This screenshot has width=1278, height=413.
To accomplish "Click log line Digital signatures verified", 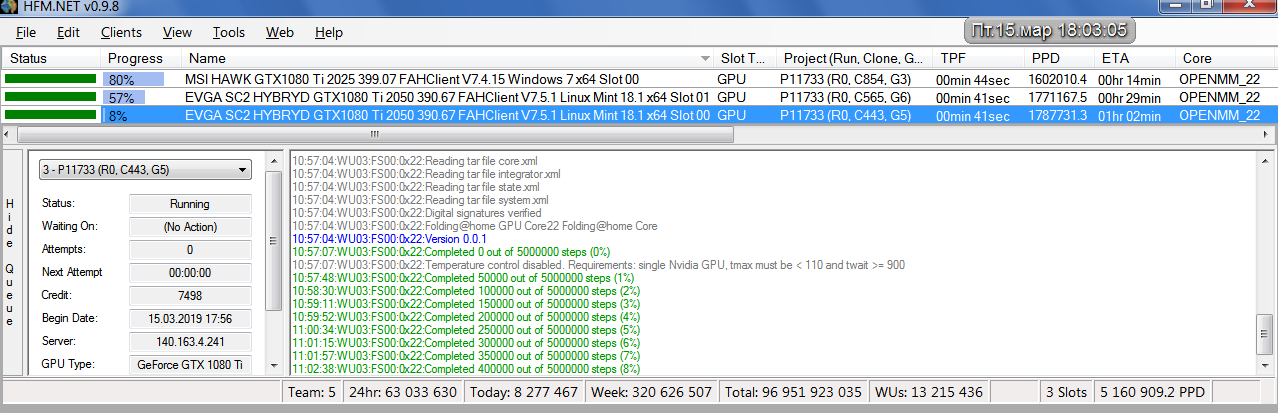I will pos(416,213).
